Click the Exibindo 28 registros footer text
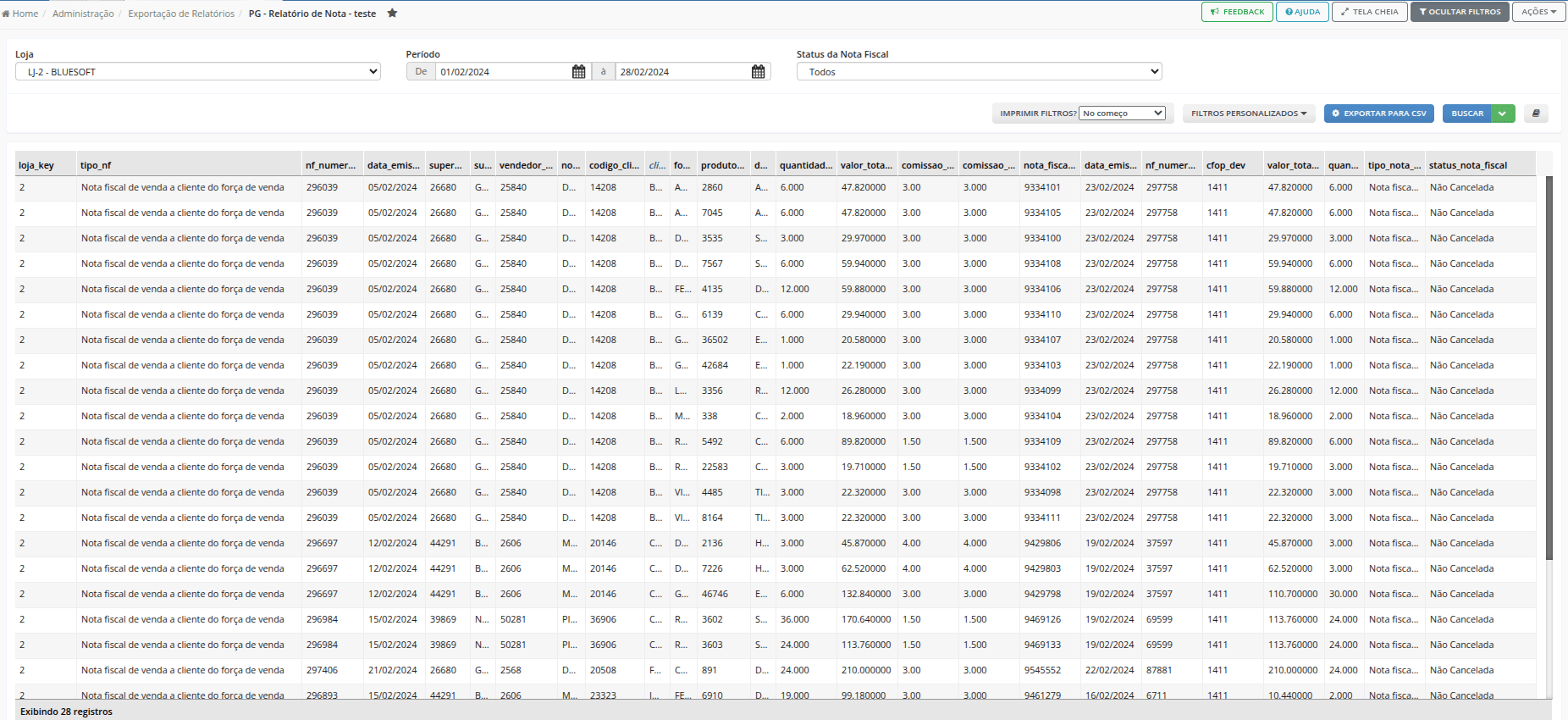Viewport: 1568px width, 720px height. 66,712
